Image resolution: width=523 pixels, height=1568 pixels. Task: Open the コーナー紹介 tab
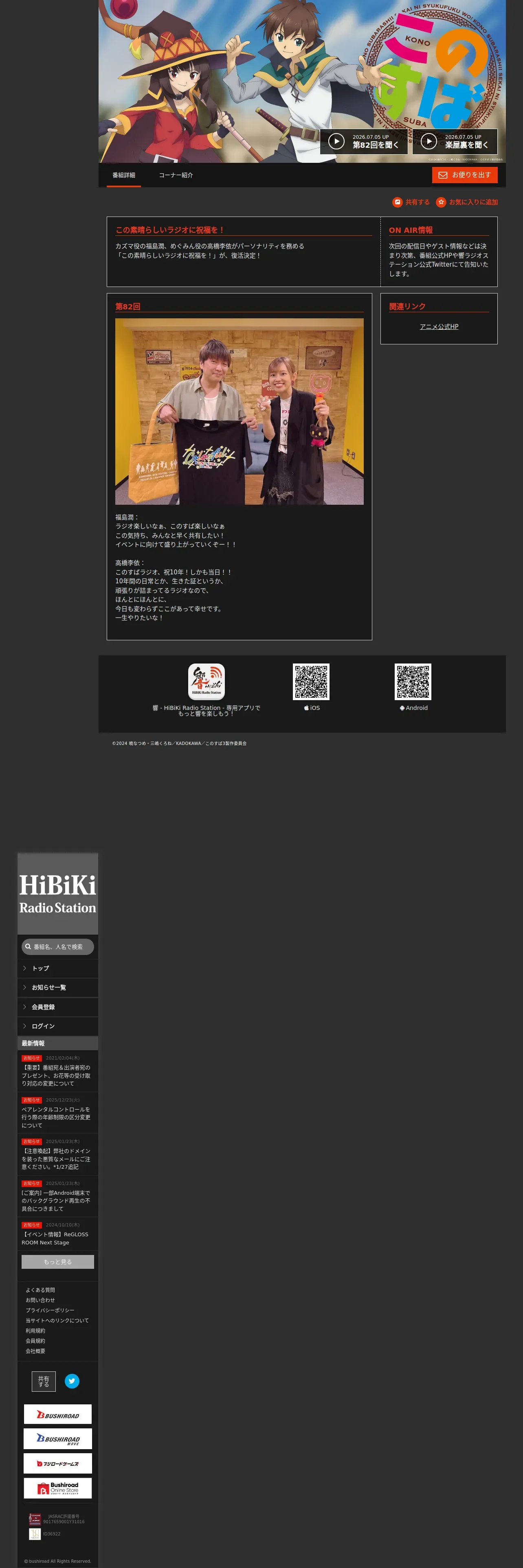click(176, 175)
